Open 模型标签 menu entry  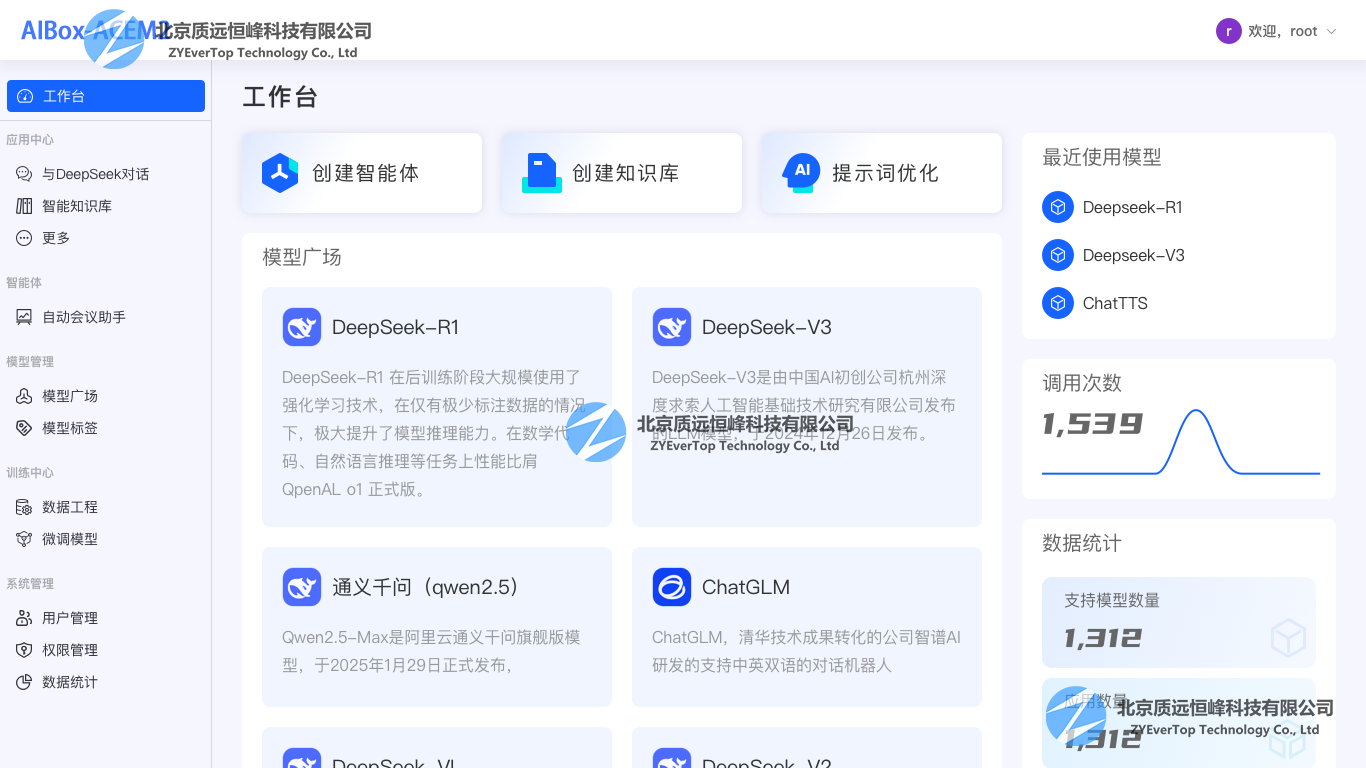pos(106,428)
